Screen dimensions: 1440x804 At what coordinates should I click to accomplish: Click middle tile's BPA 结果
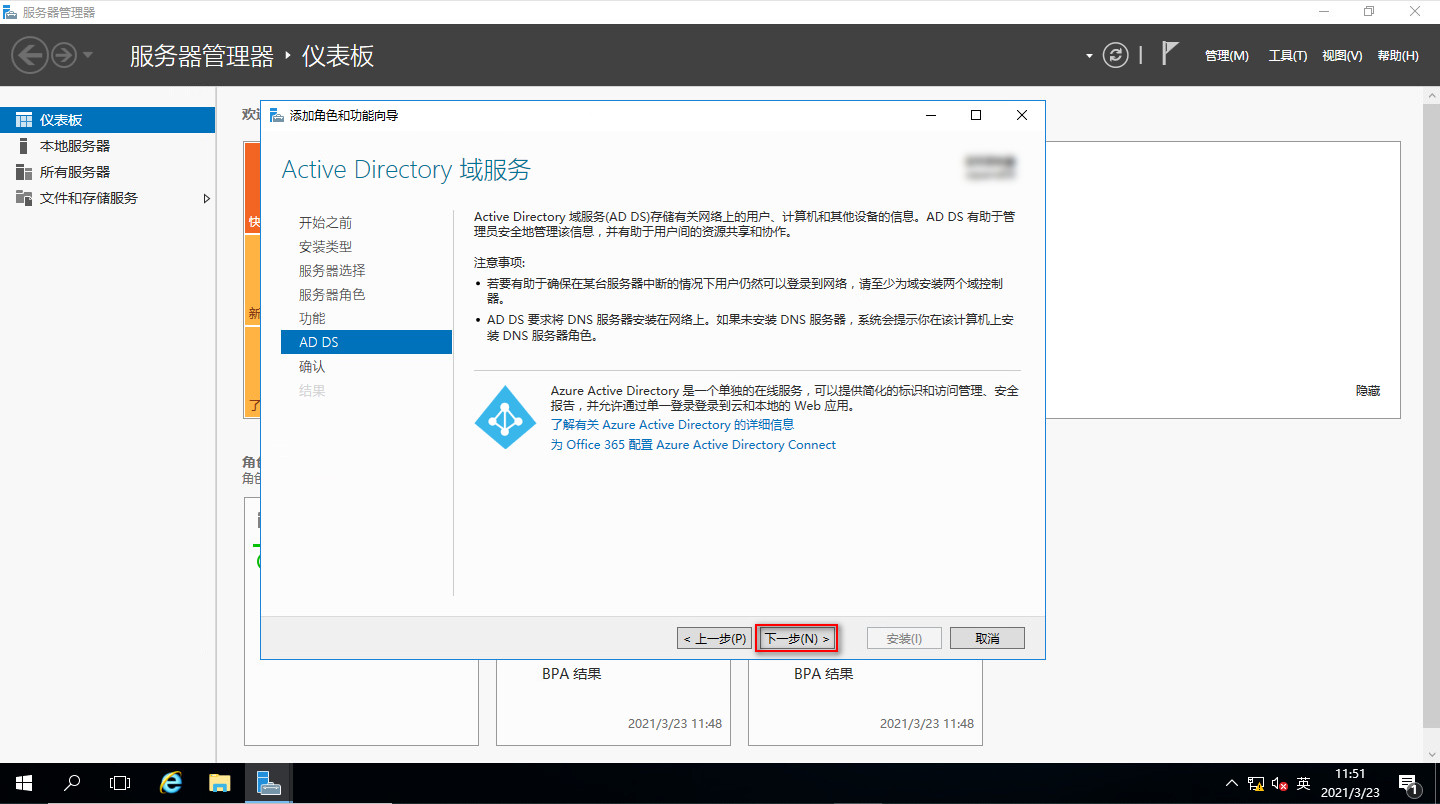pos(572,674)
